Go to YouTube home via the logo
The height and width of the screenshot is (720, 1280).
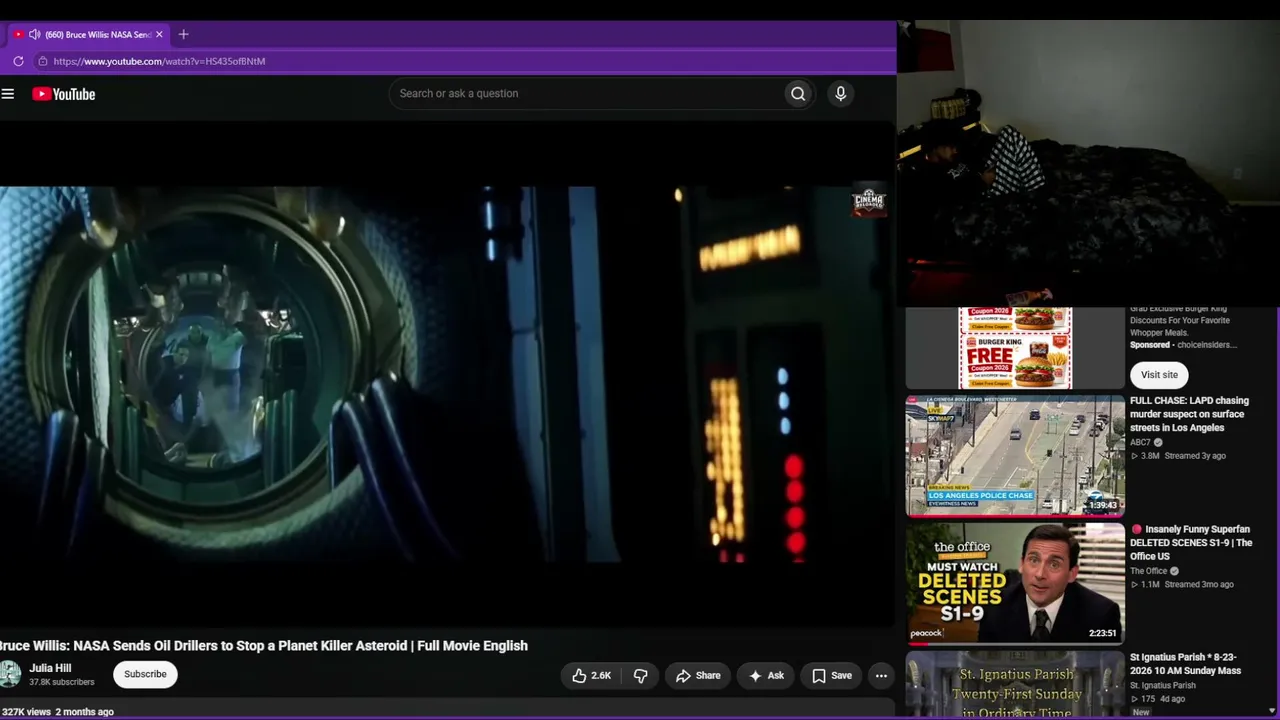pyautogui.click(x=63, y=94)
